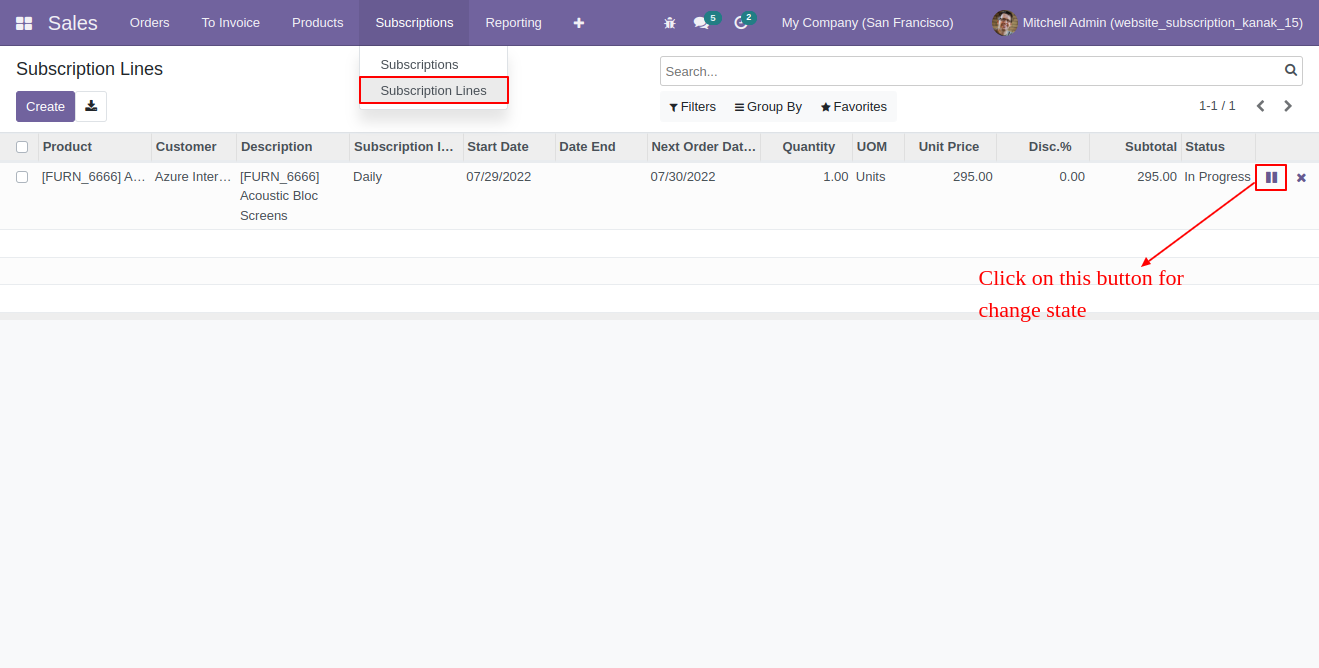The width and height of the screenshot is (1319, 668).
Task: Sort by the Disc.% column header
Action: 1043,147
